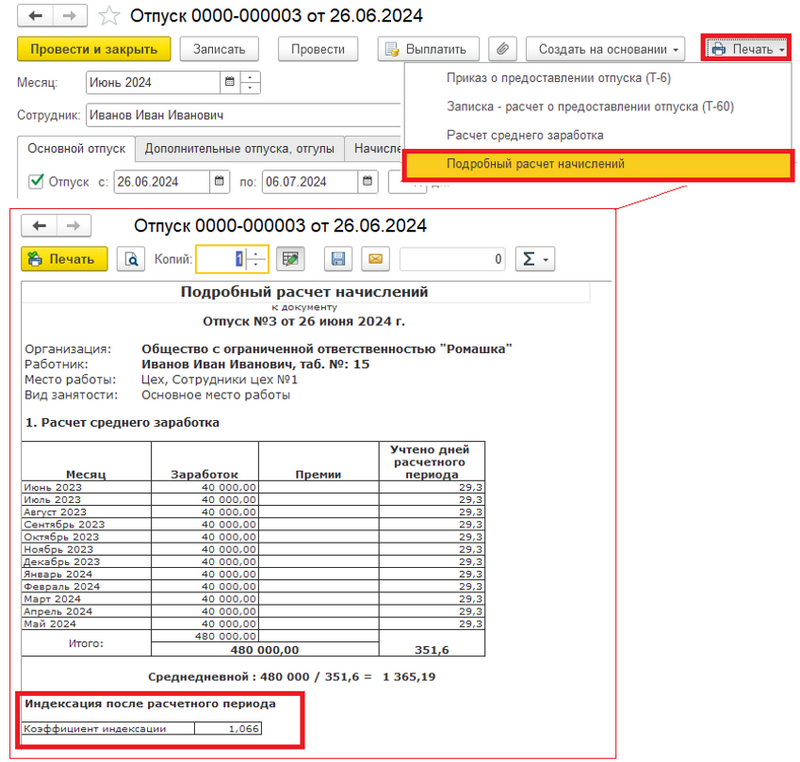Open calendar picker for vacation end date 06.07.2024
800x762 pixels.
[x=368, y=182]
